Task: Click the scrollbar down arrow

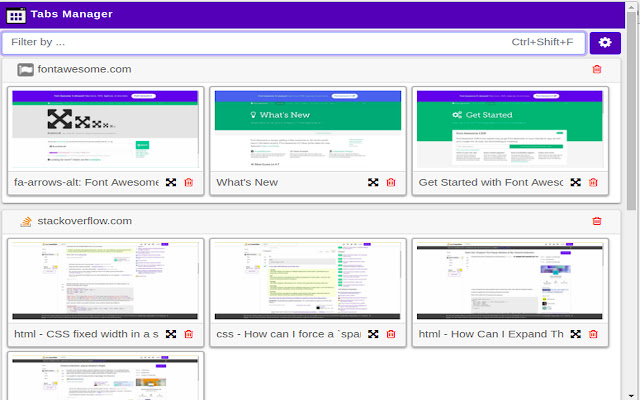Action: pos(632,396)
